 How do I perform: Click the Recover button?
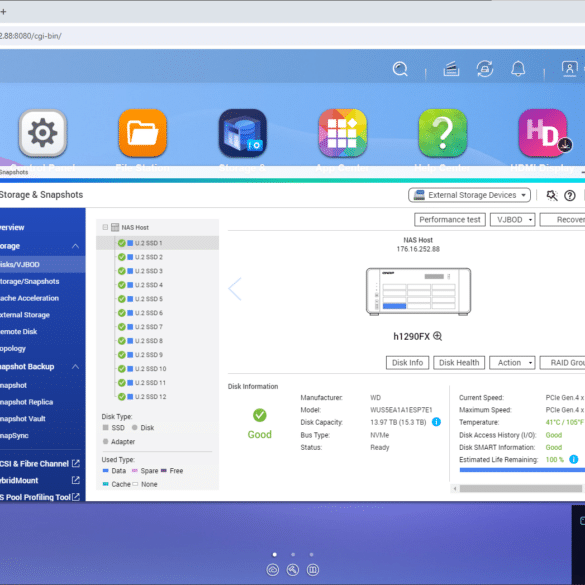tap(562, 220)
